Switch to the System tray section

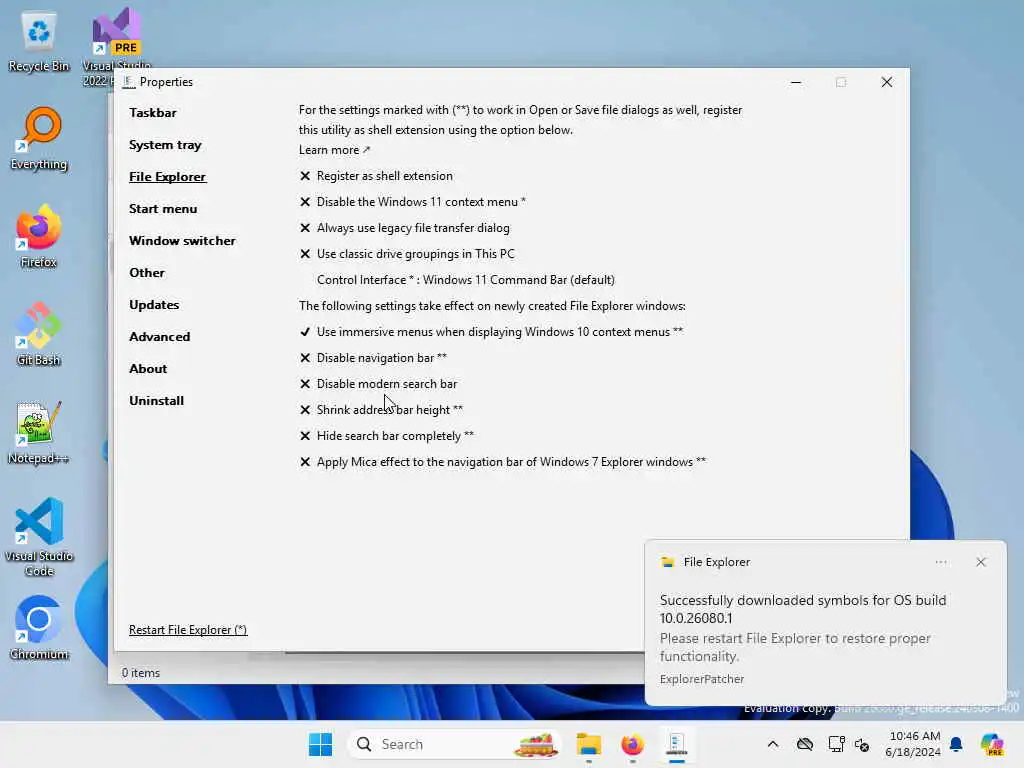[x=165, y=145]
